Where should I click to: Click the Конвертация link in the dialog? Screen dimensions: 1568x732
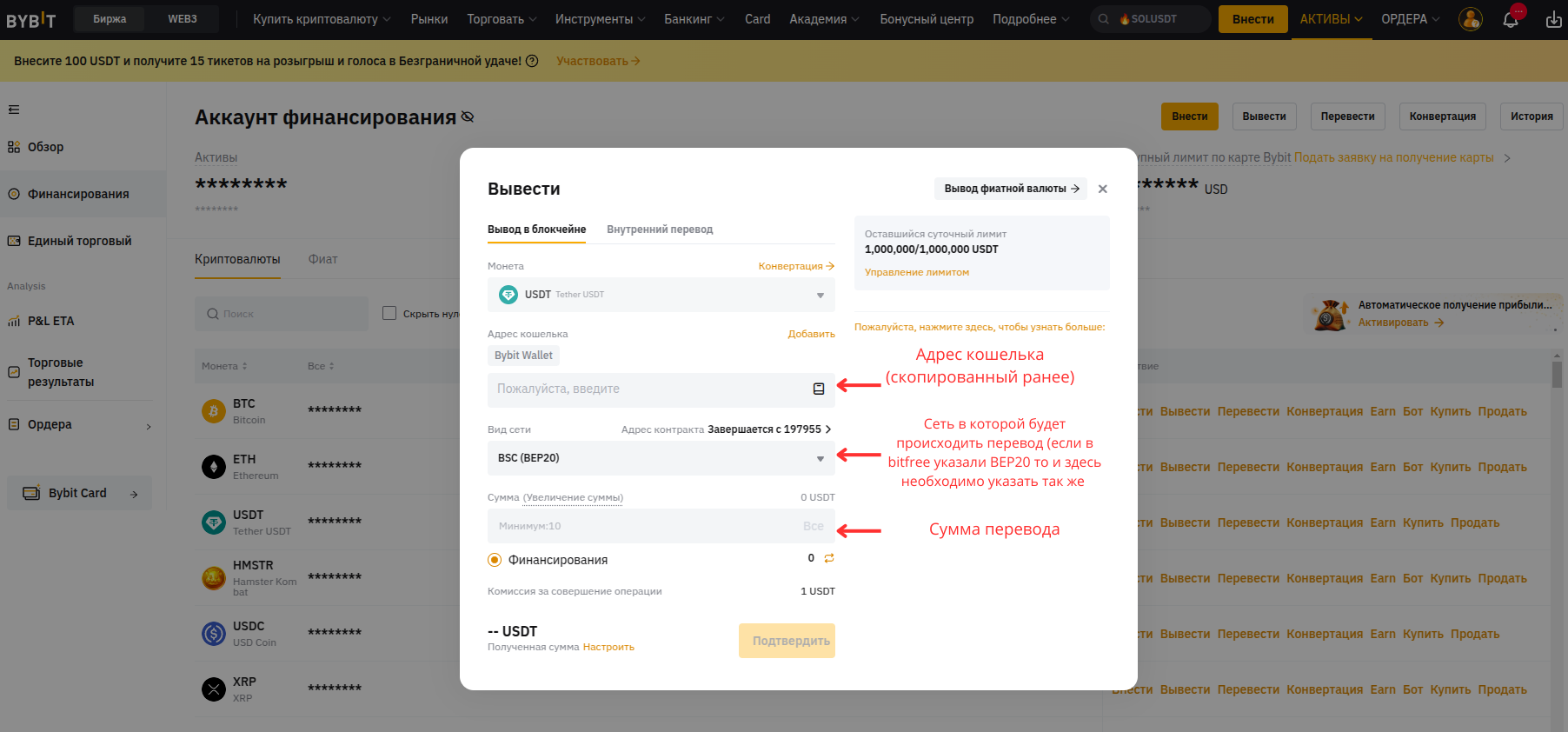tap(796, 266)
